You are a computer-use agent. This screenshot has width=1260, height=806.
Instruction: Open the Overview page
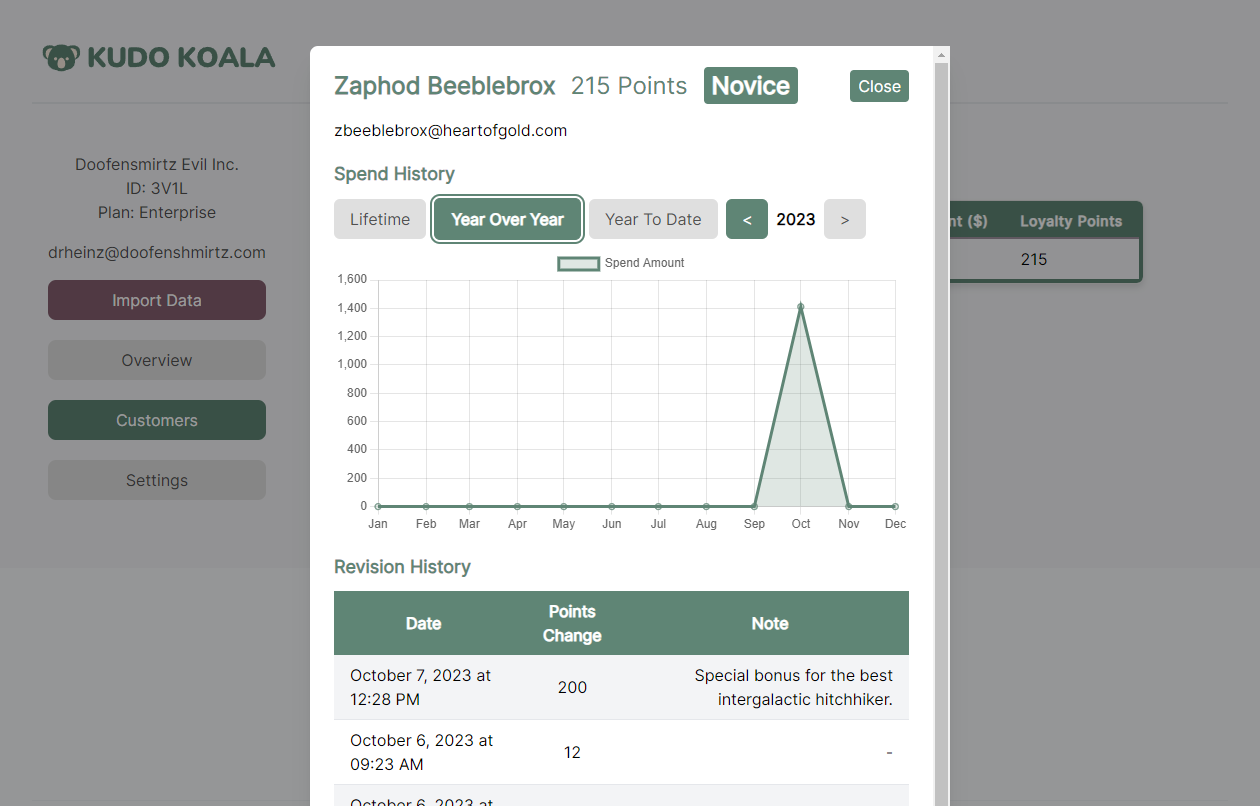(157, 360)
